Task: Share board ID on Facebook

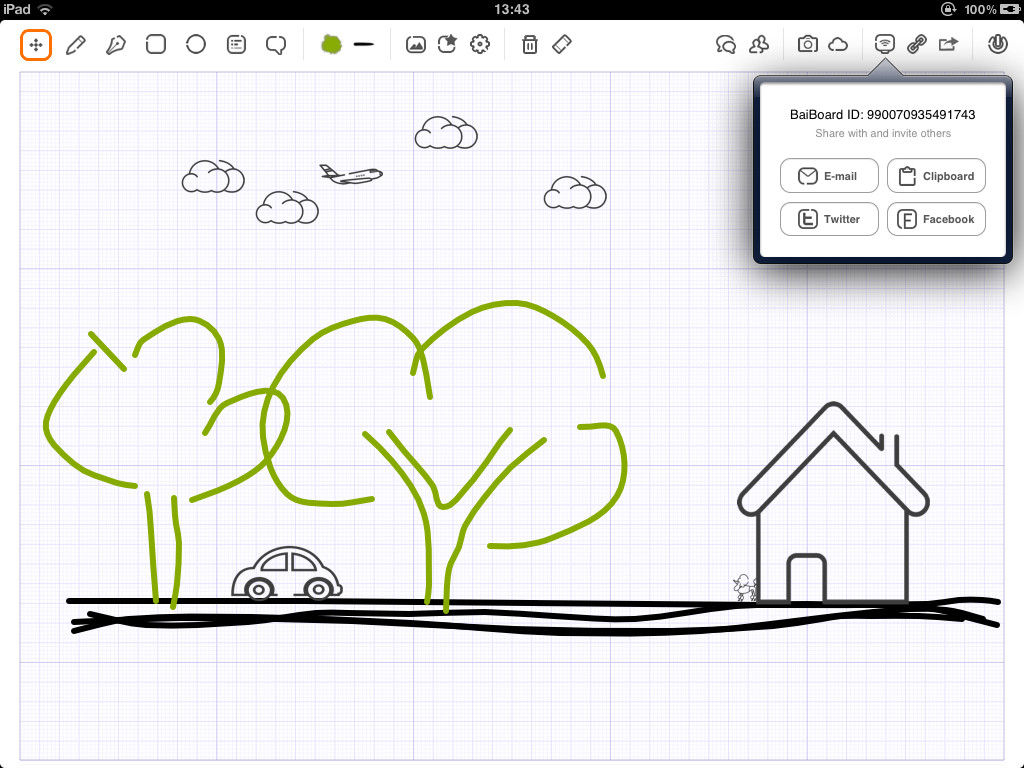Action: 936,219
